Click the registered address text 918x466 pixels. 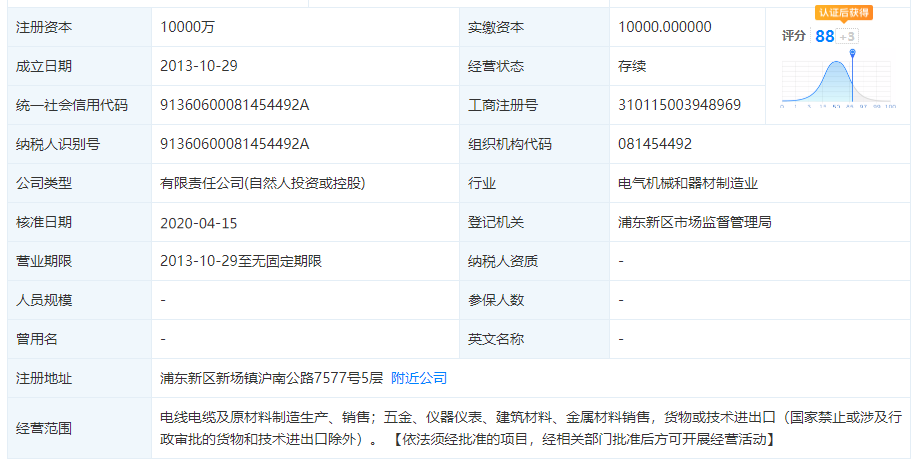click(x=271, y=378)
